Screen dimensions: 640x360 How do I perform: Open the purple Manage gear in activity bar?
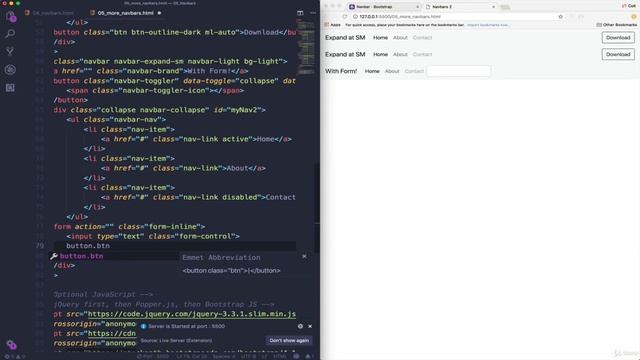(11, 344)
